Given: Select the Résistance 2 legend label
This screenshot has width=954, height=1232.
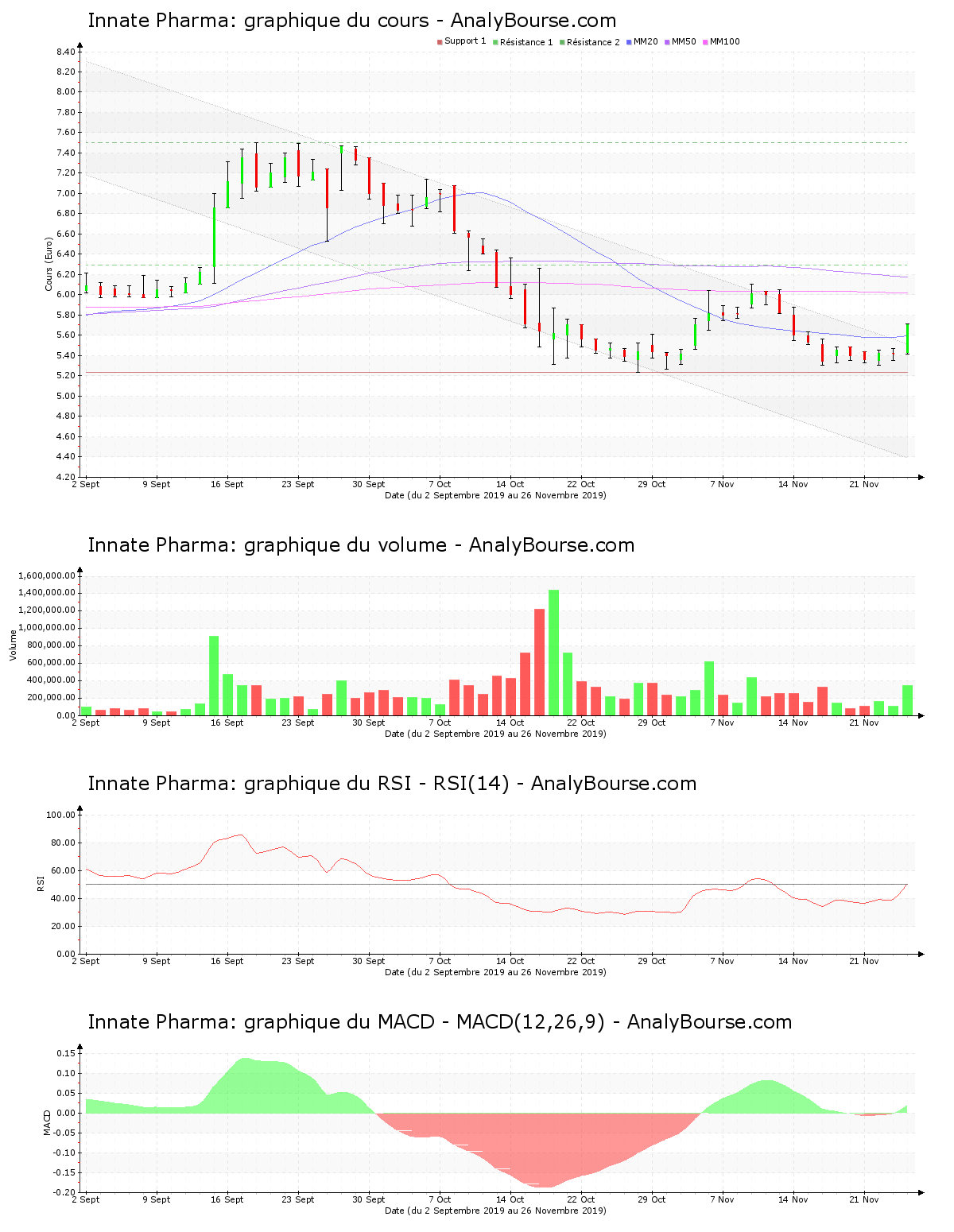Looking at the screenshot, I should tap(593, 42).
